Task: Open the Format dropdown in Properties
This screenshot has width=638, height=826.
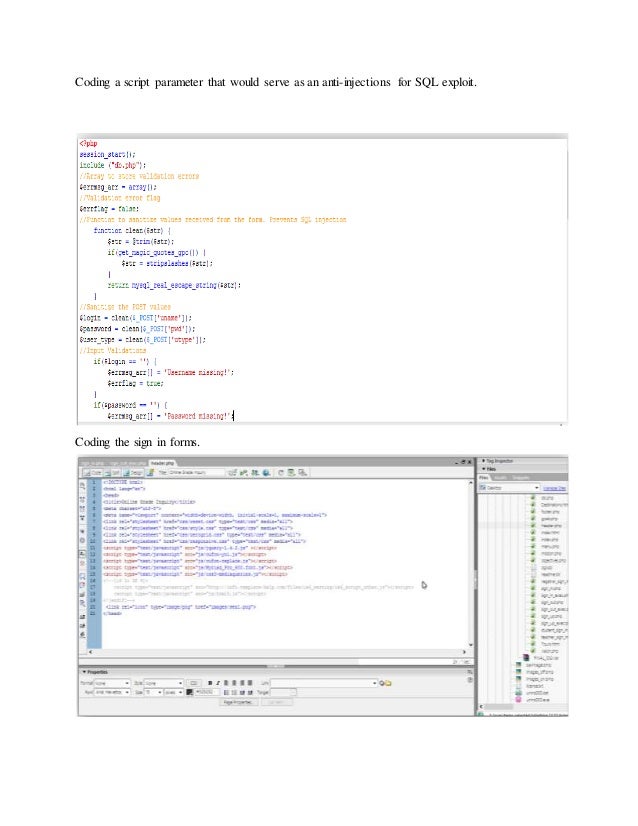Action: click(112, 683)
